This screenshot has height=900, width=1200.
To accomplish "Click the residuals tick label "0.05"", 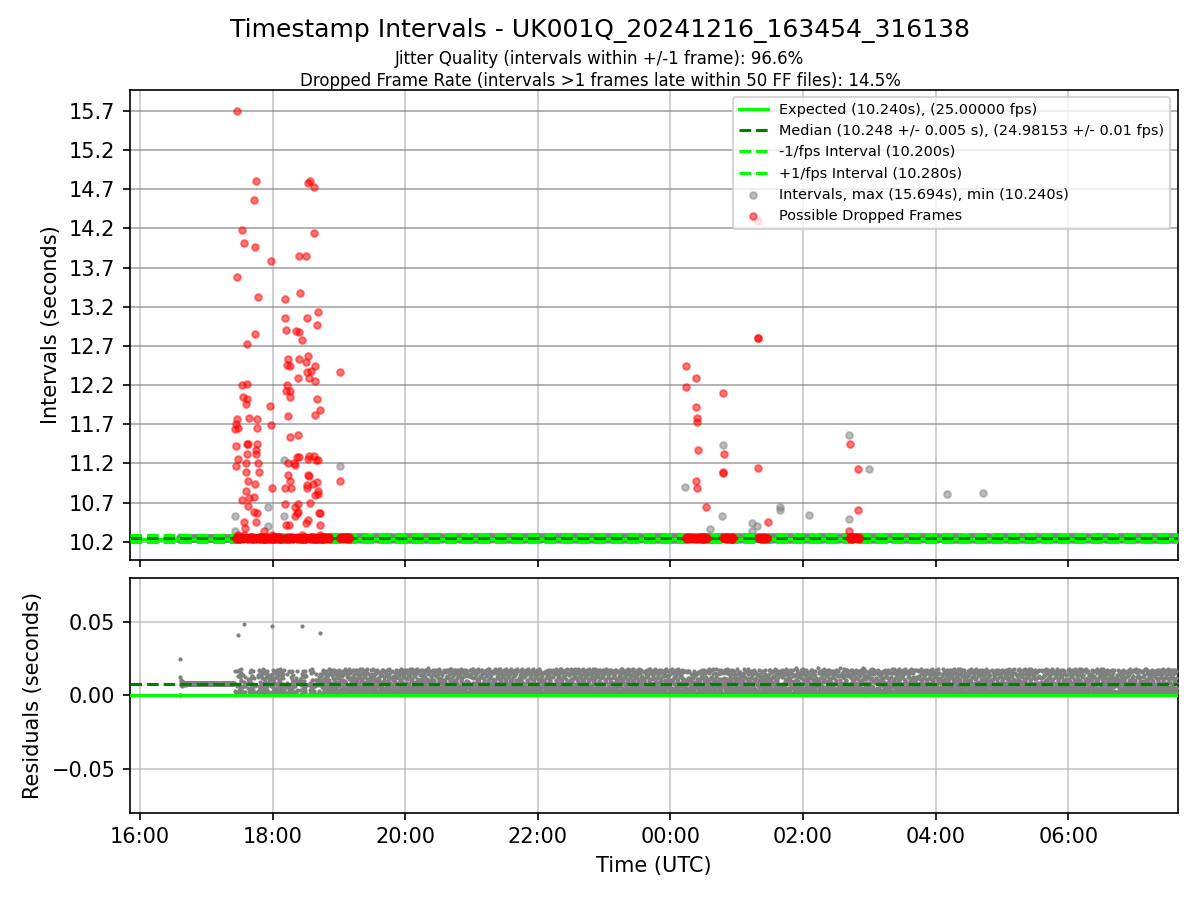I will pos(92,622).
